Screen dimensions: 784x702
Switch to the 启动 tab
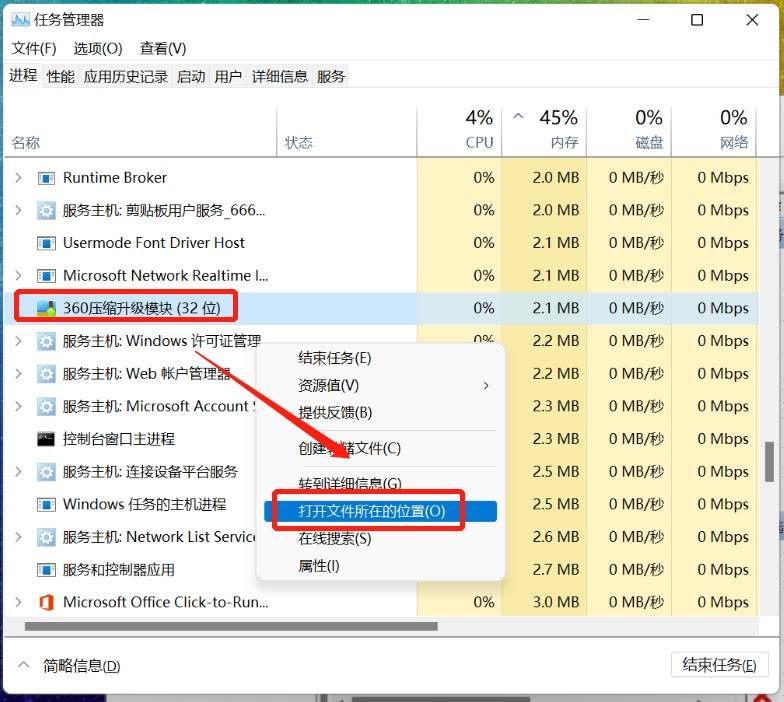click(191, 76)
